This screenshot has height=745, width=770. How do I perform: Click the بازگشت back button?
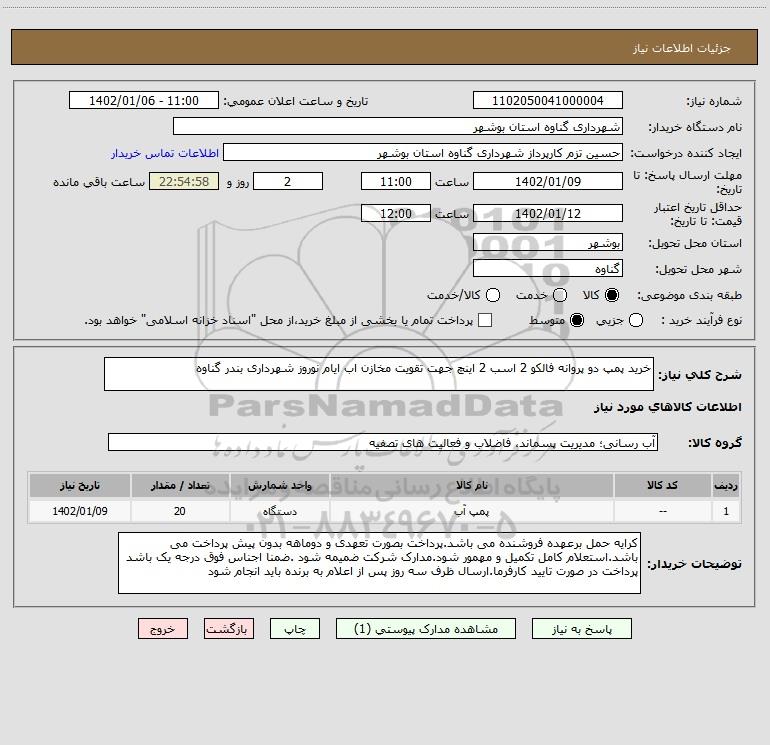[229, 629]
